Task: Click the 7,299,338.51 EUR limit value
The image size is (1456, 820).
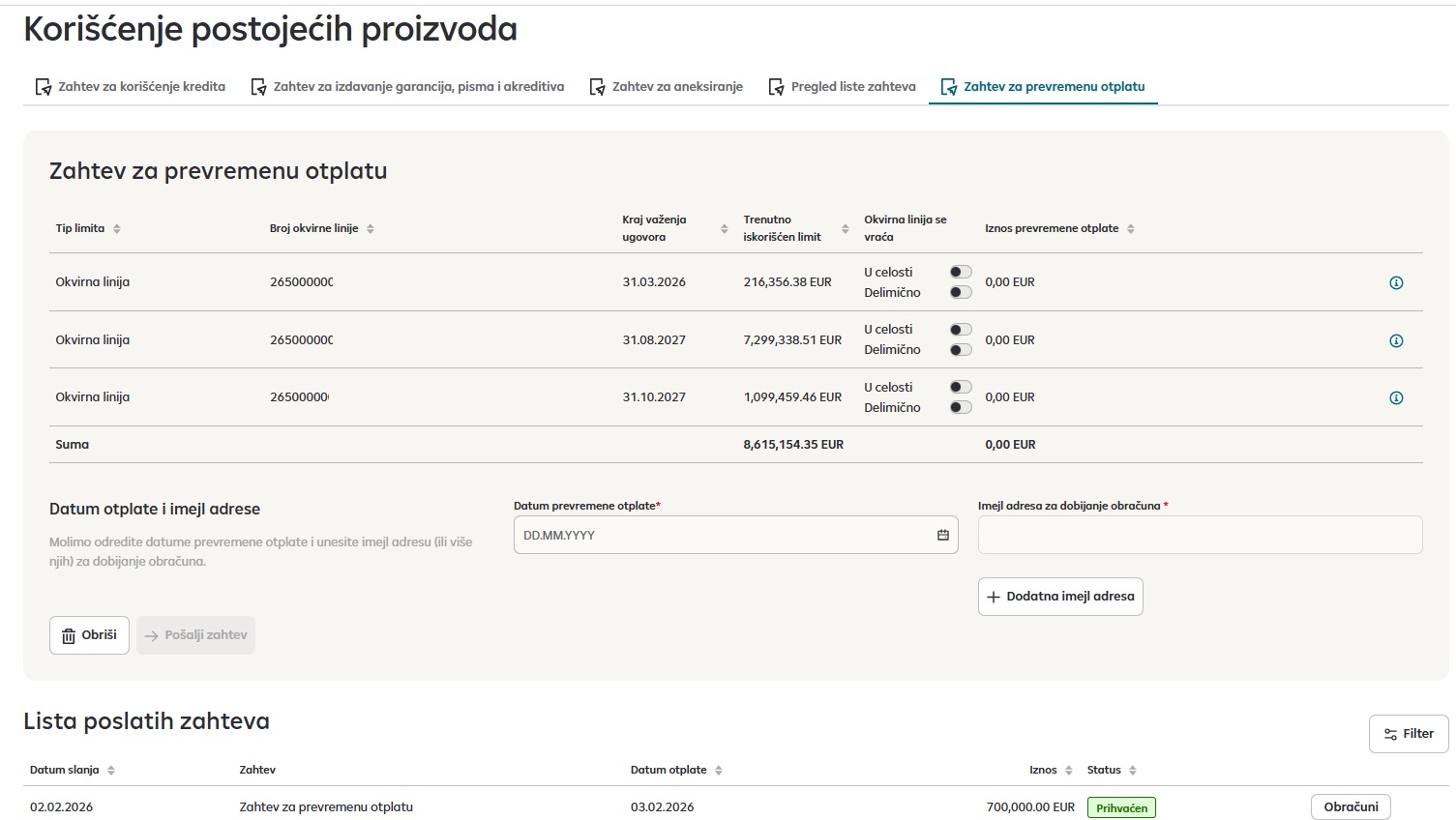Action: point(792,340)
